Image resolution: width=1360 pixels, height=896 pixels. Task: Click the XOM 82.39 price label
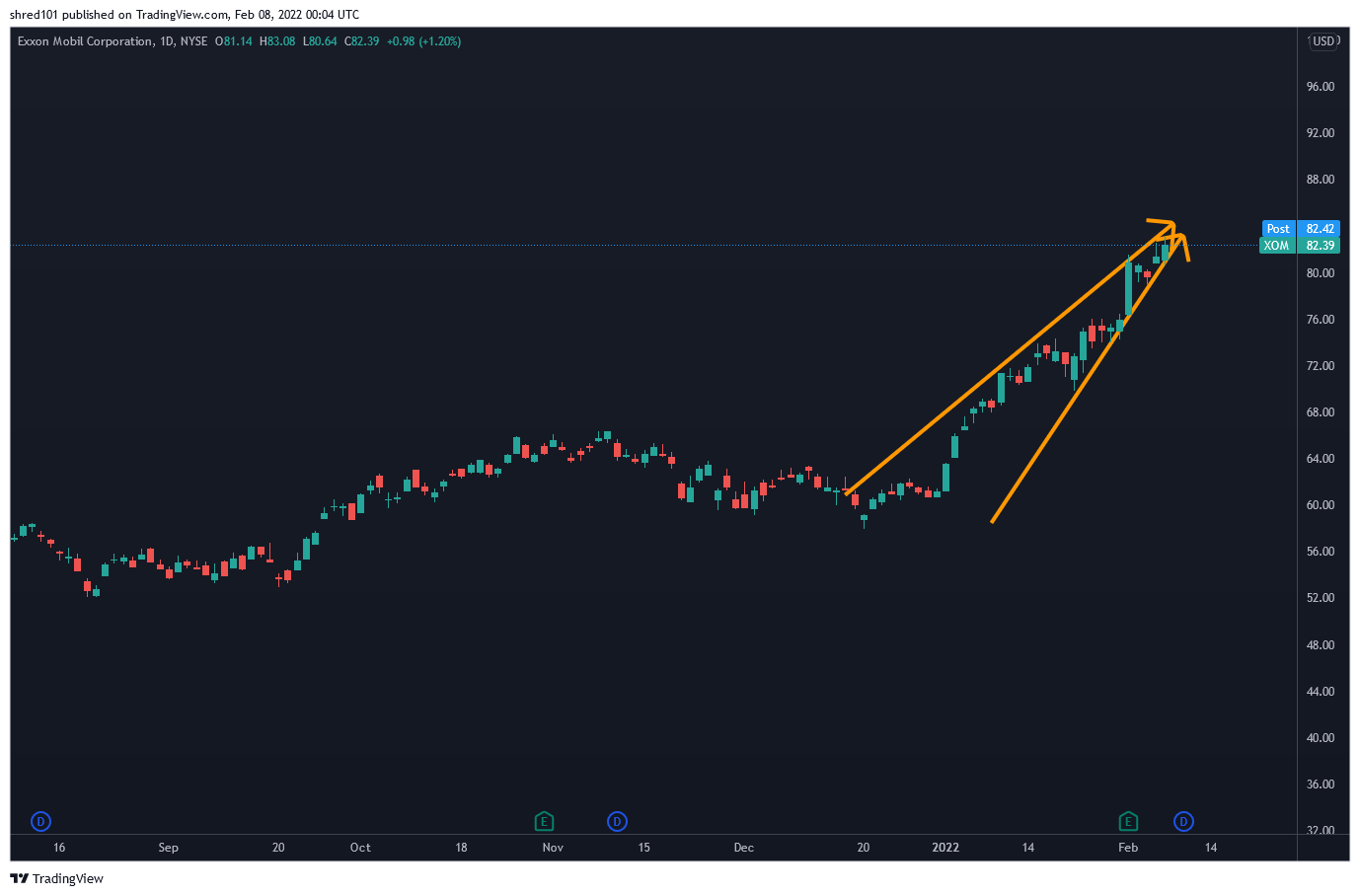coord(1300,246)
